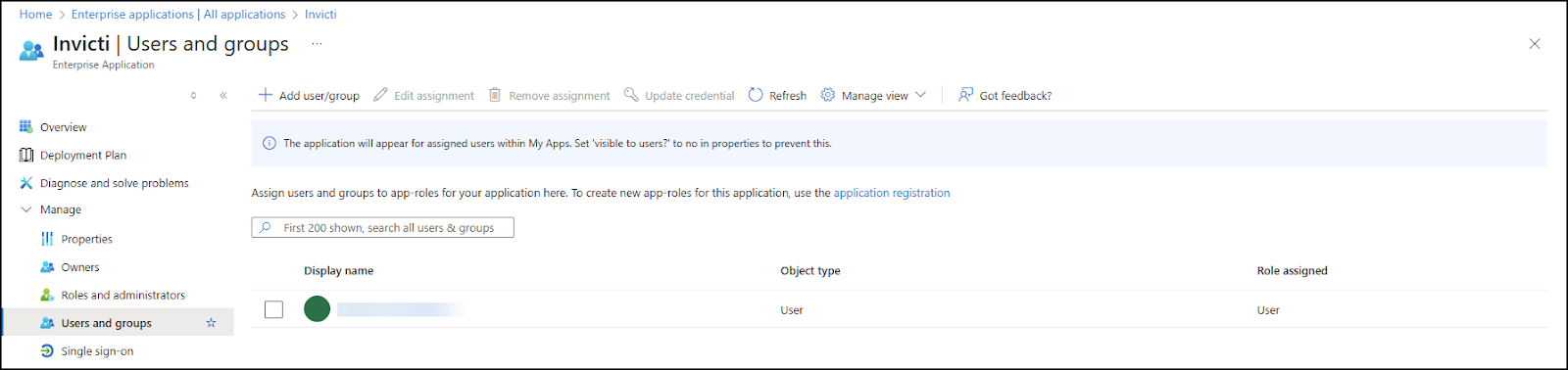
Task: Click the Refresh circular arrow icon
Action: pos(756,95)
